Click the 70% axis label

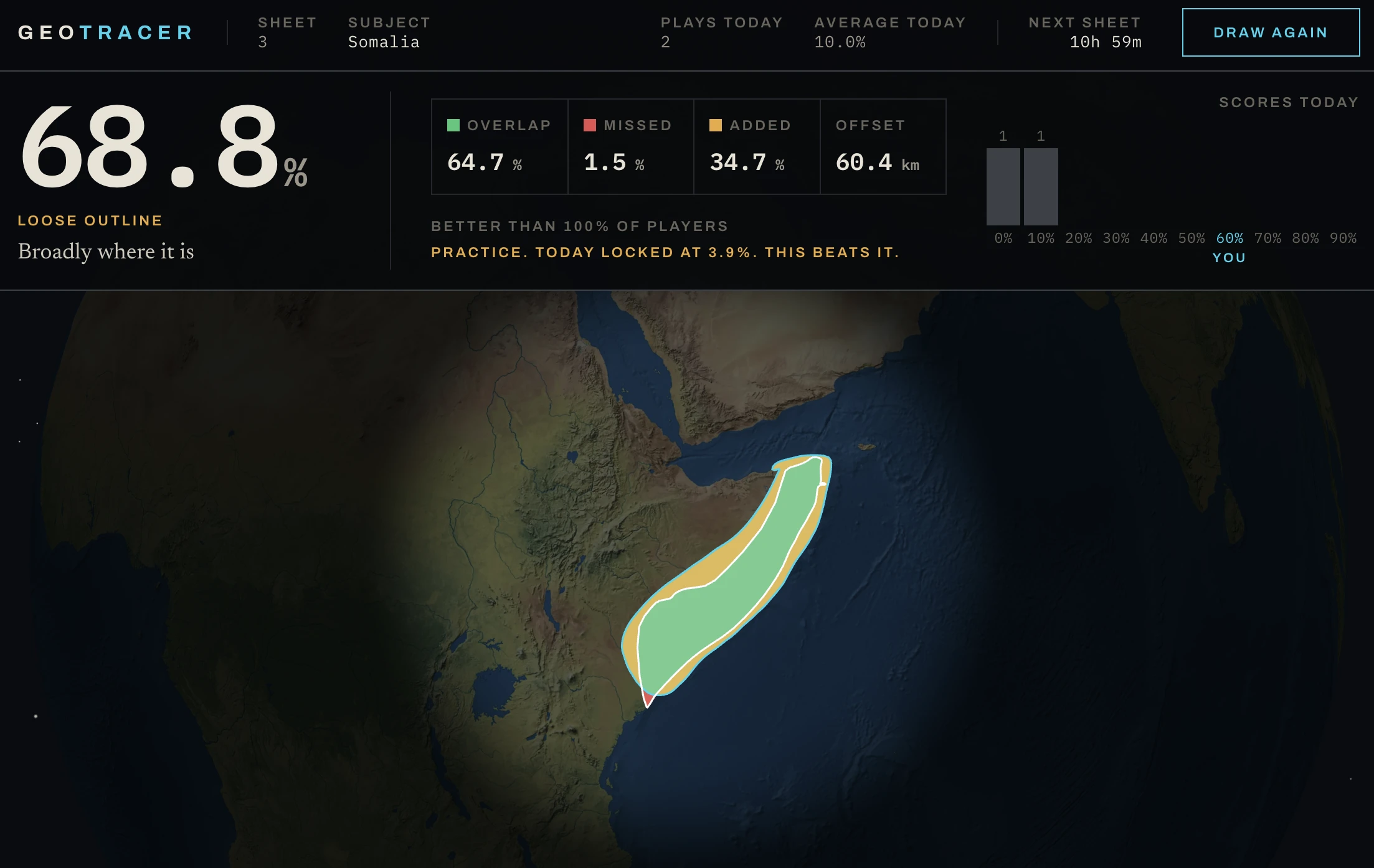tap(1267, 238)
